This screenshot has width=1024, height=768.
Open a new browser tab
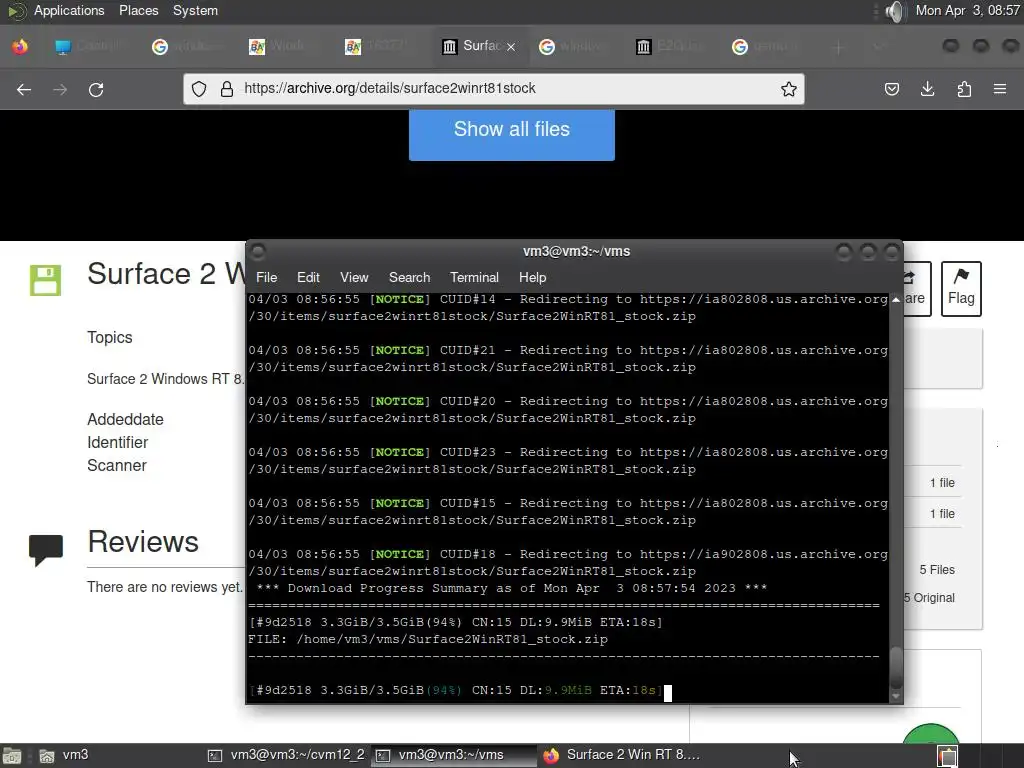(839, 46)
